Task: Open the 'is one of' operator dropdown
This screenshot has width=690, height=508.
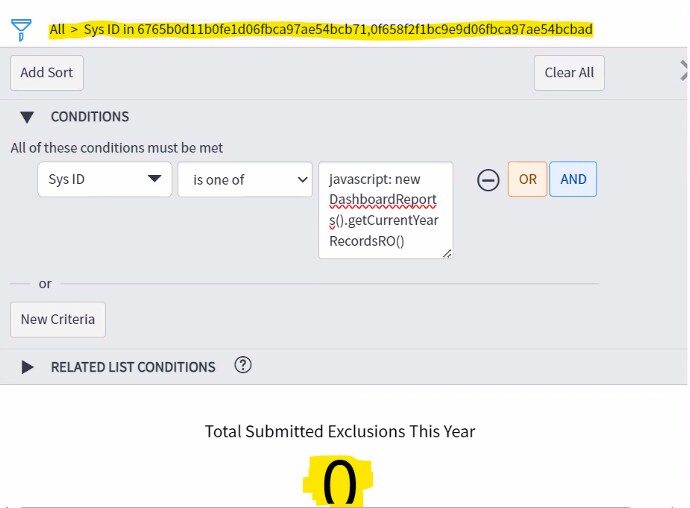Action: click(245, 180)
